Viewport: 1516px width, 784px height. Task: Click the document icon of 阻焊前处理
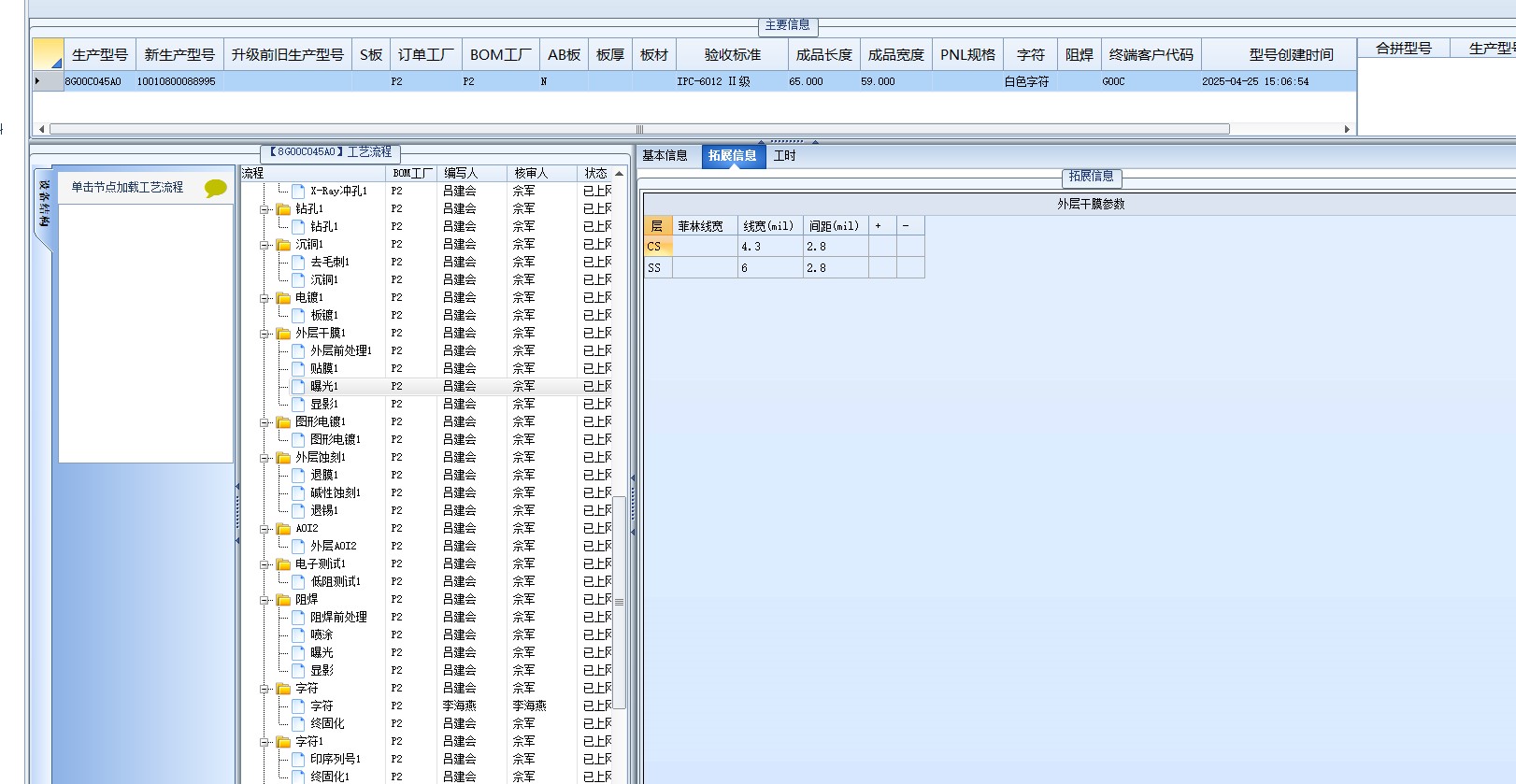tap(298, 618)
